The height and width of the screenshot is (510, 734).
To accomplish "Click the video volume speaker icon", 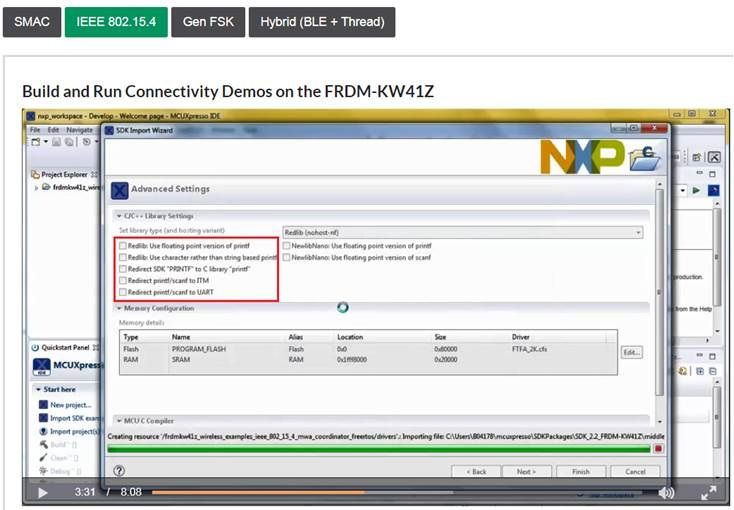I will pos(666,493).
